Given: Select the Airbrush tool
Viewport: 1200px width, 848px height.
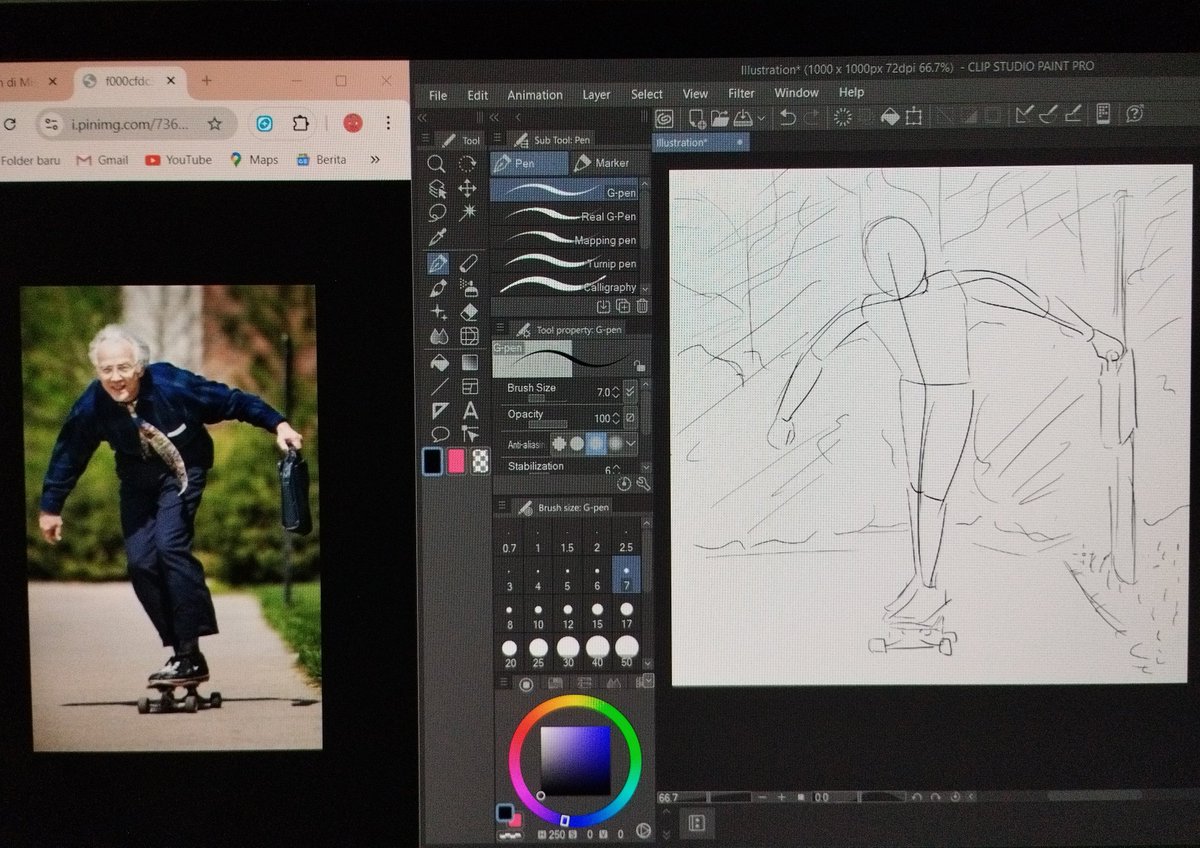Looking at the screenshot, I should coord(468,288).
